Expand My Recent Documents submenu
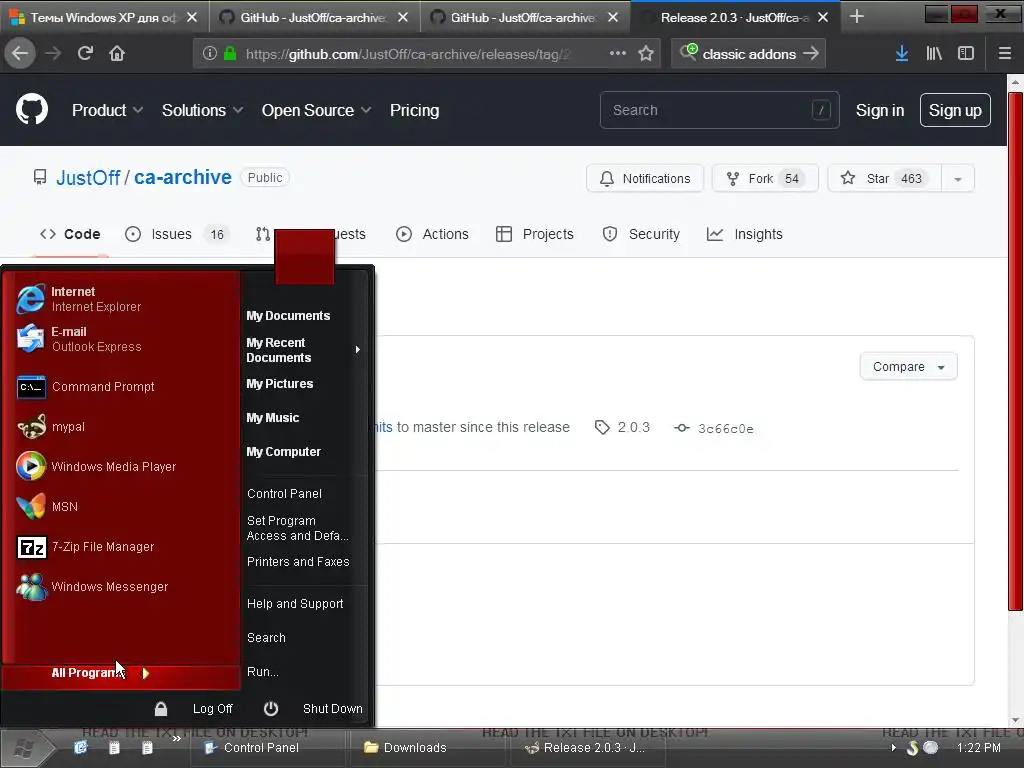This screenshot has width=1024, height=768. [x=303, y=350]
